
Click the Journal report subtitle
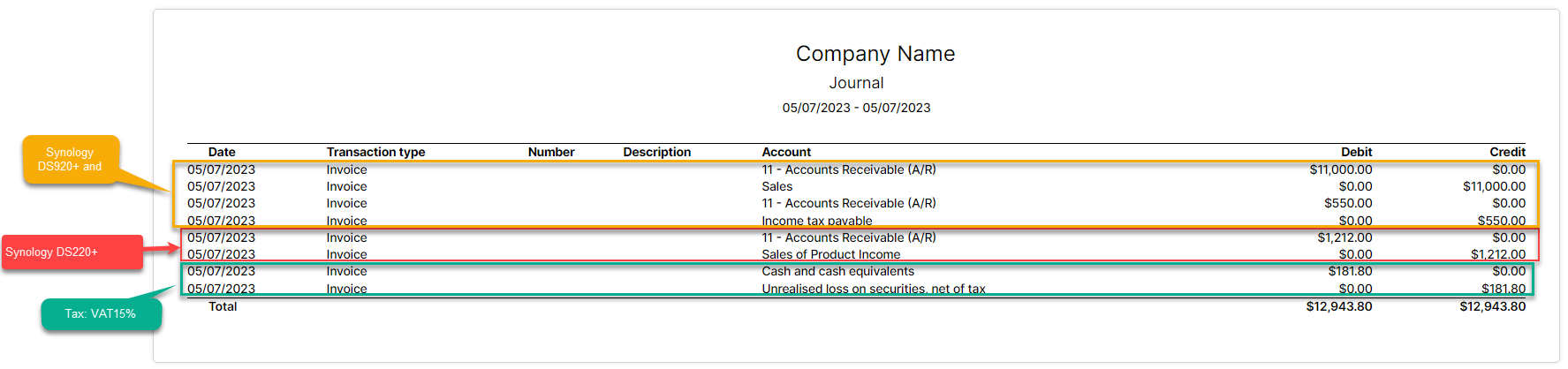856,83
